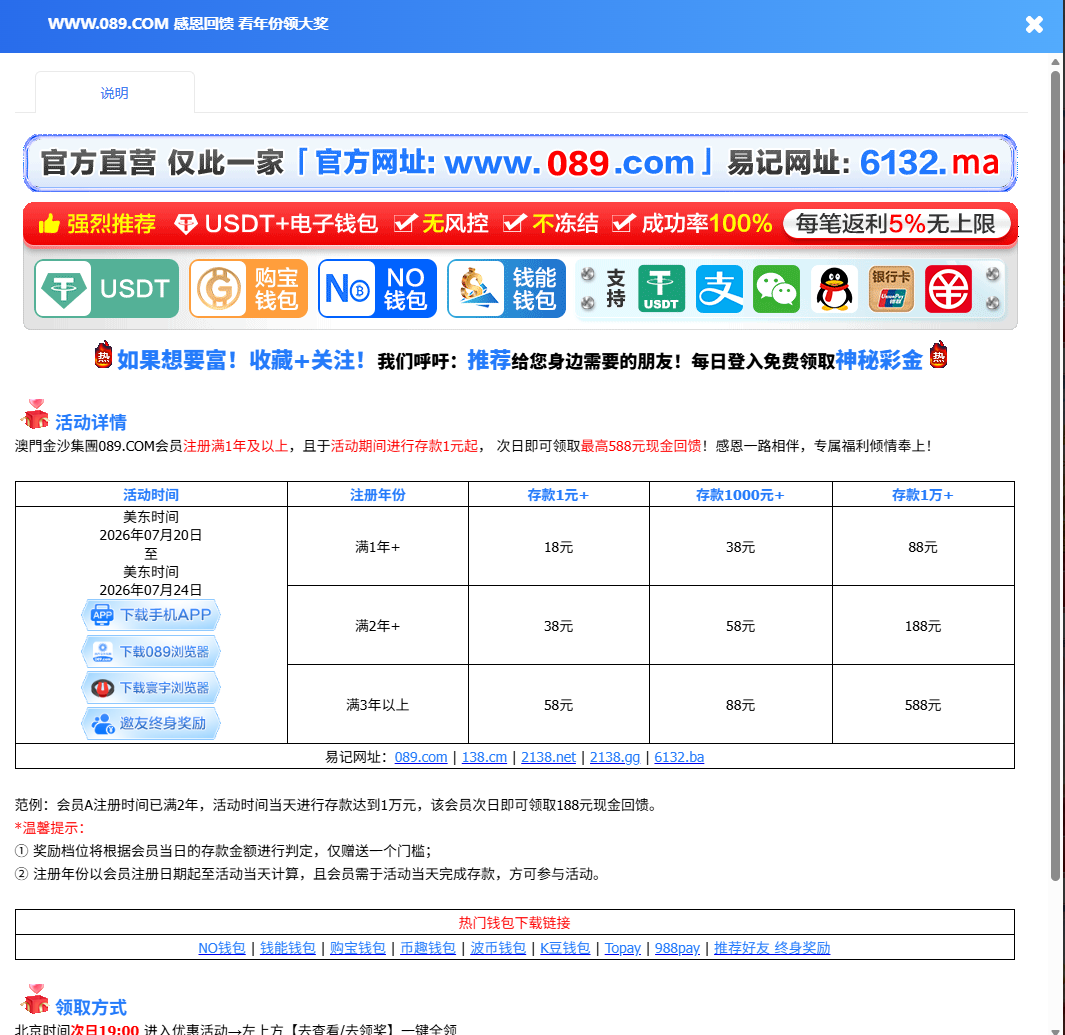Click the QQ penguin payment icon
1065x1035 pixels.
pos(834,289)
